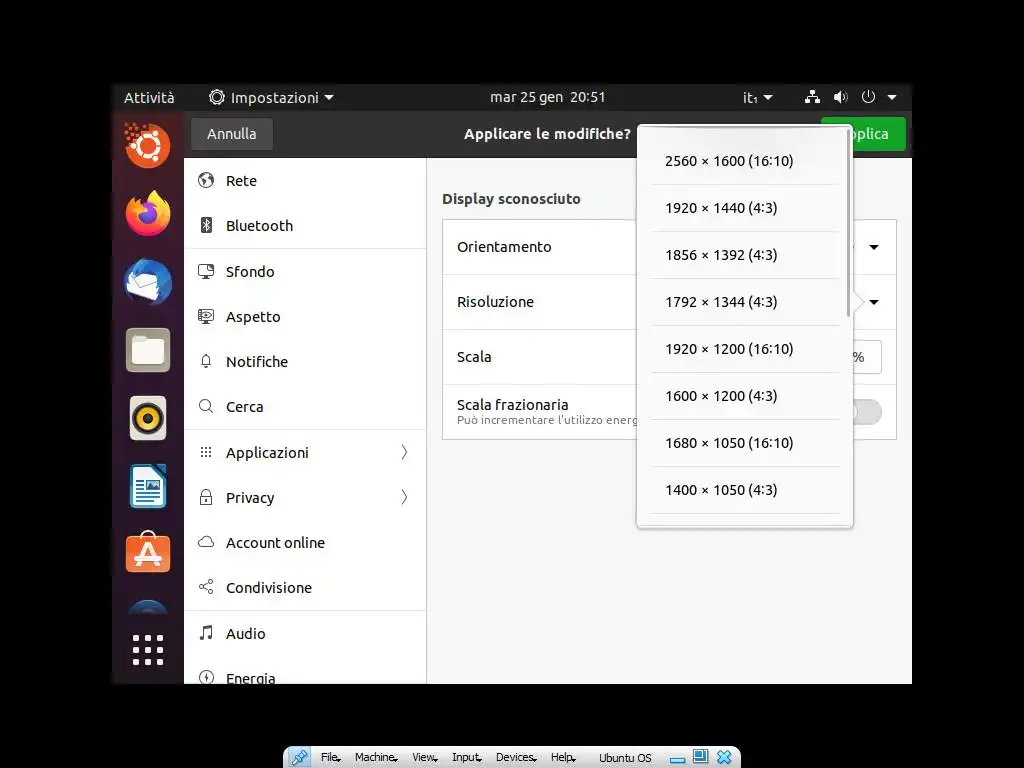Launch LibreOffice Writer from the dock
Screen dimensions: 1024x768
pos(148,486)
